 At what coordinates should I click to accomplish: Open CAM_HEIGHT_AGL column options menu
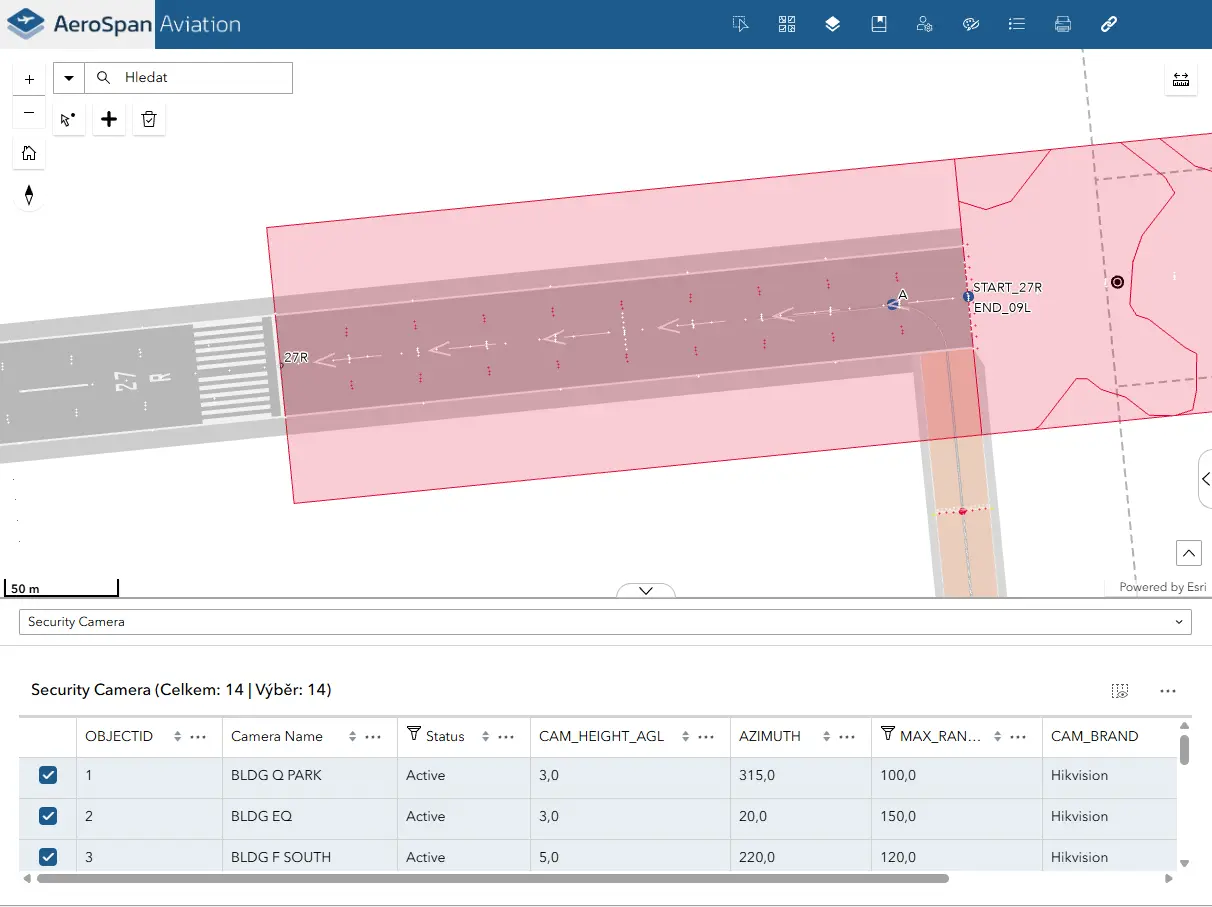706,736
